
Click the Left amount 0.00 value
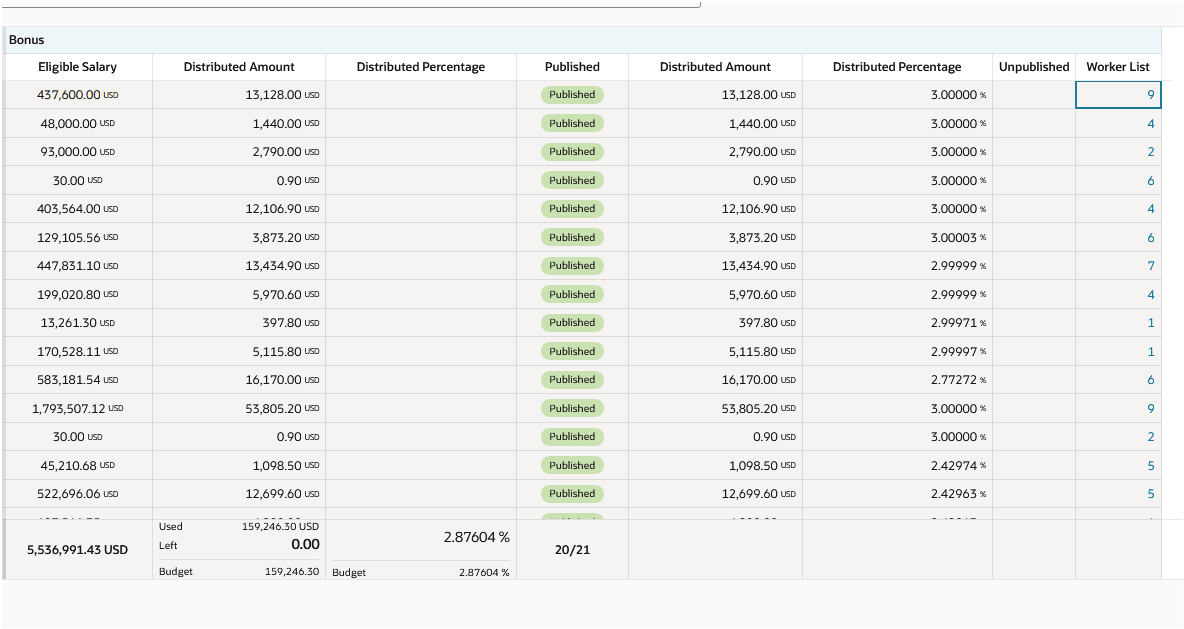pyautogui.click(x=305, y=544)
